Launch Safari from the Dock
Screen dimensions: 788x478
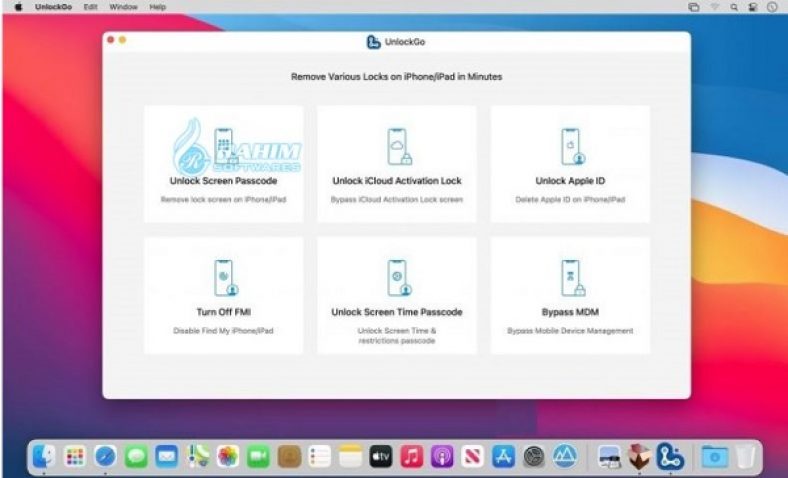(106, 456)
